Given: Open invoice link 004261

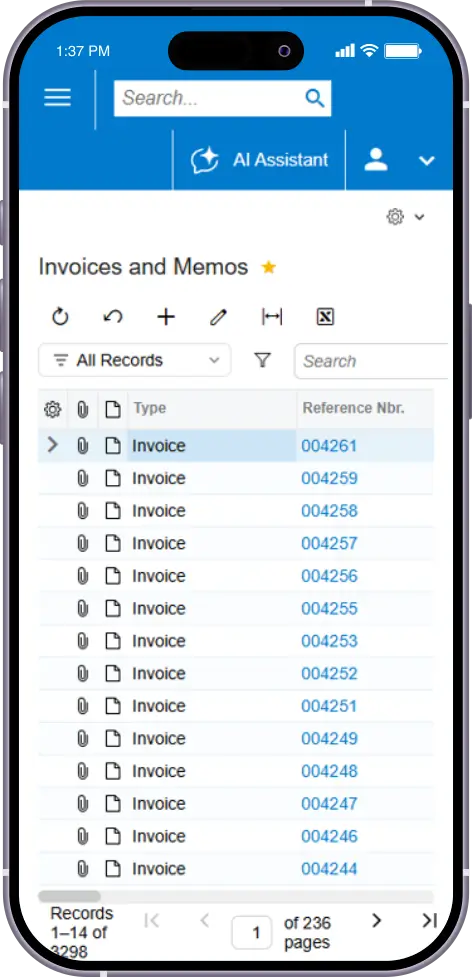Looking at the screenshot, I should pos(329,446).
